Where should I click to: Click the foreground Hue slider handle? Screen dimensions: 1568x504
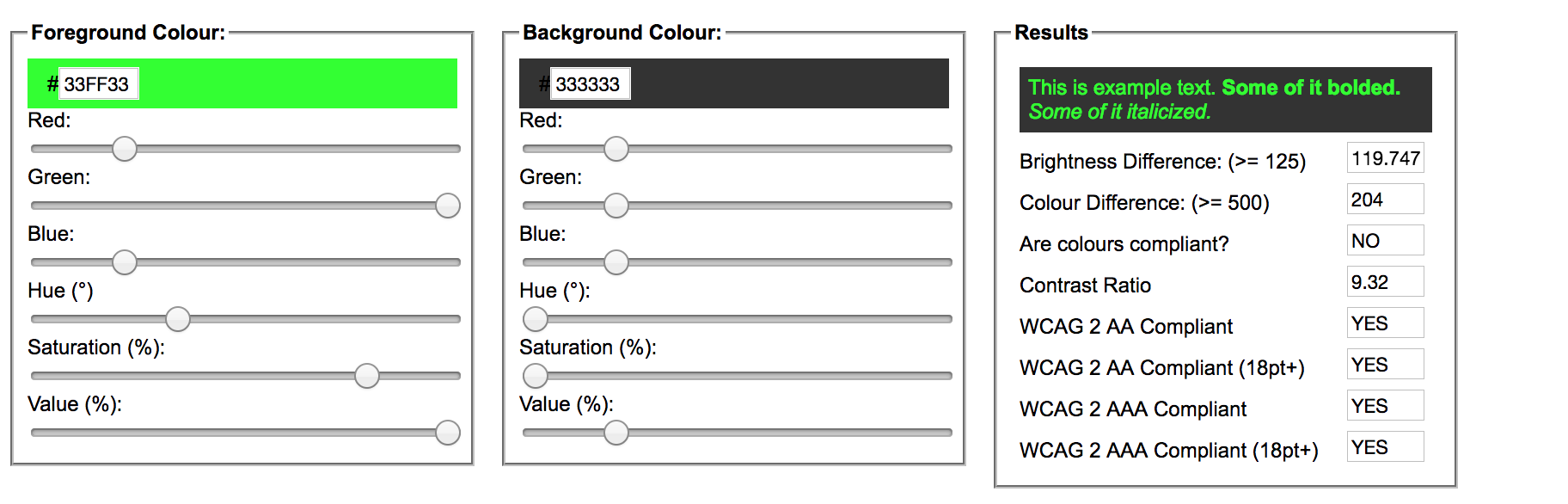[x=178, y=319]
